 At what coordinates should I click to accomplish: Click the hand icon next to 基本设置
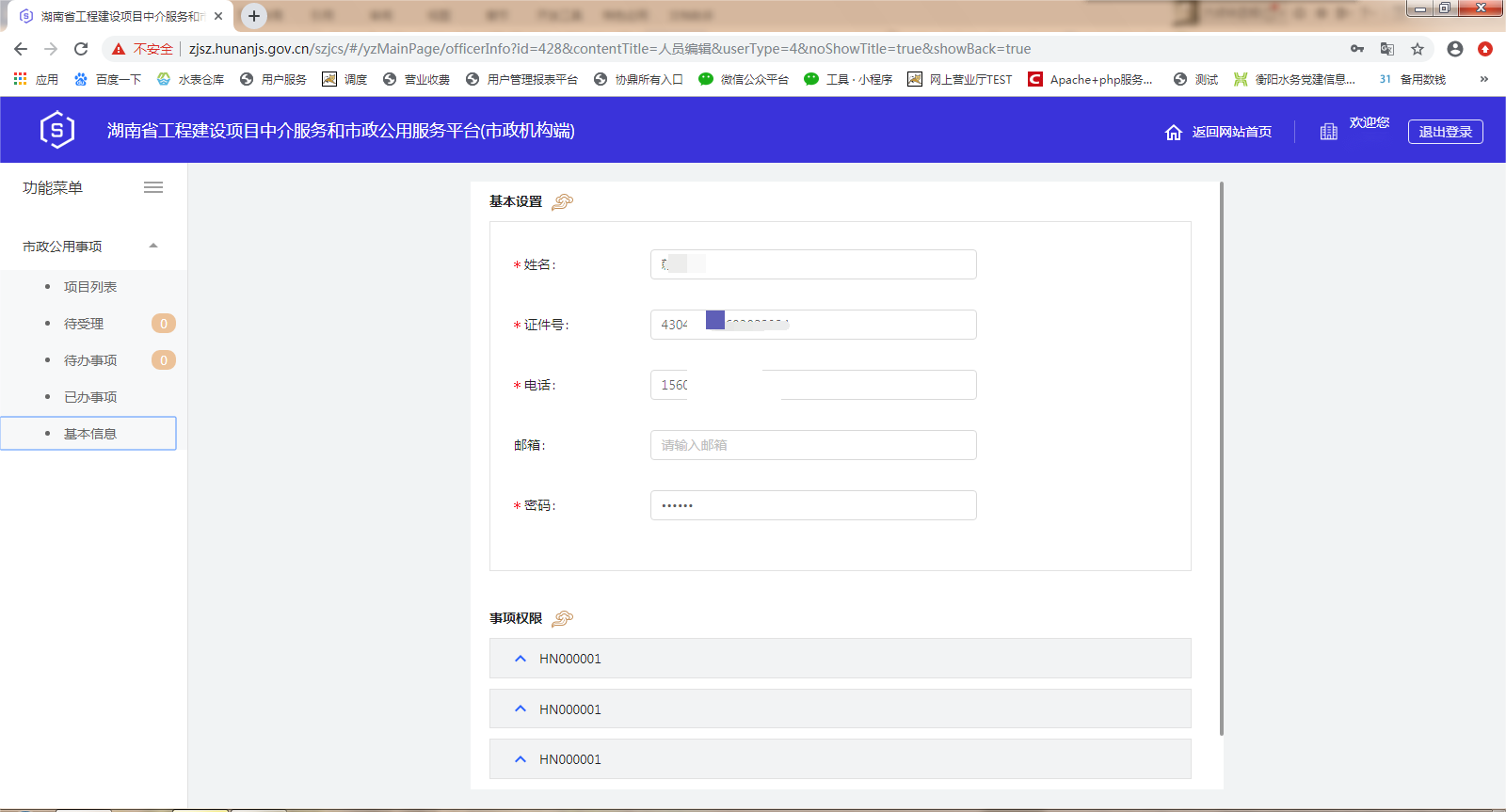click(x=562, y=201)
